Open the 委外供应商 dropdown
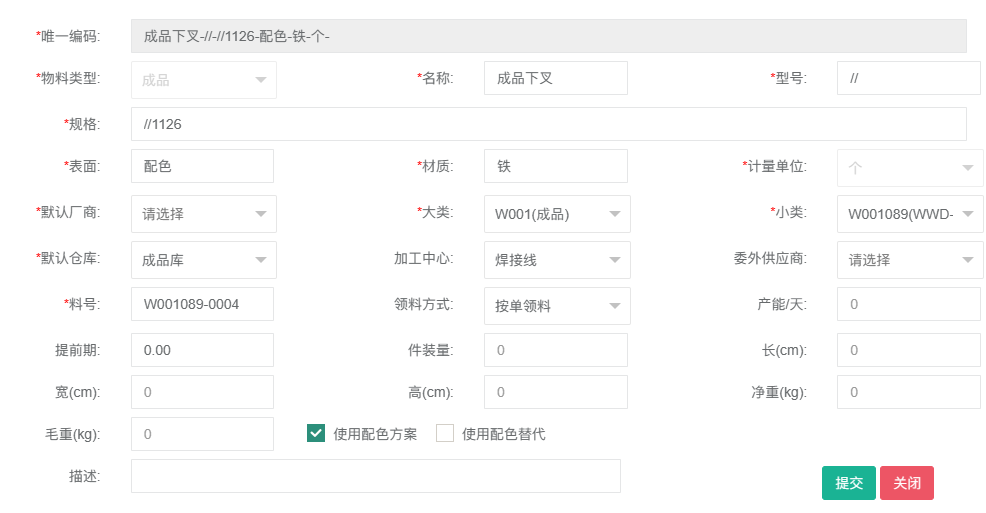986x513 pixels. (909, 259)
